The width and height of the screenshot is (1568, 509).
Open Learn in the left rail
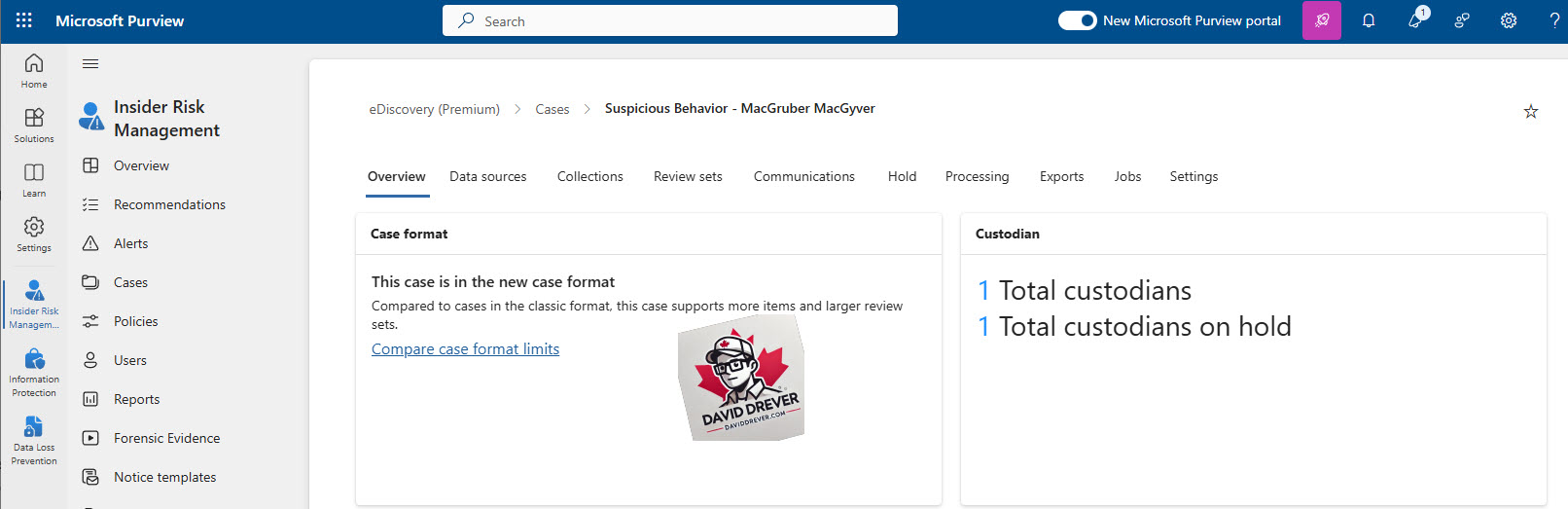34,180
